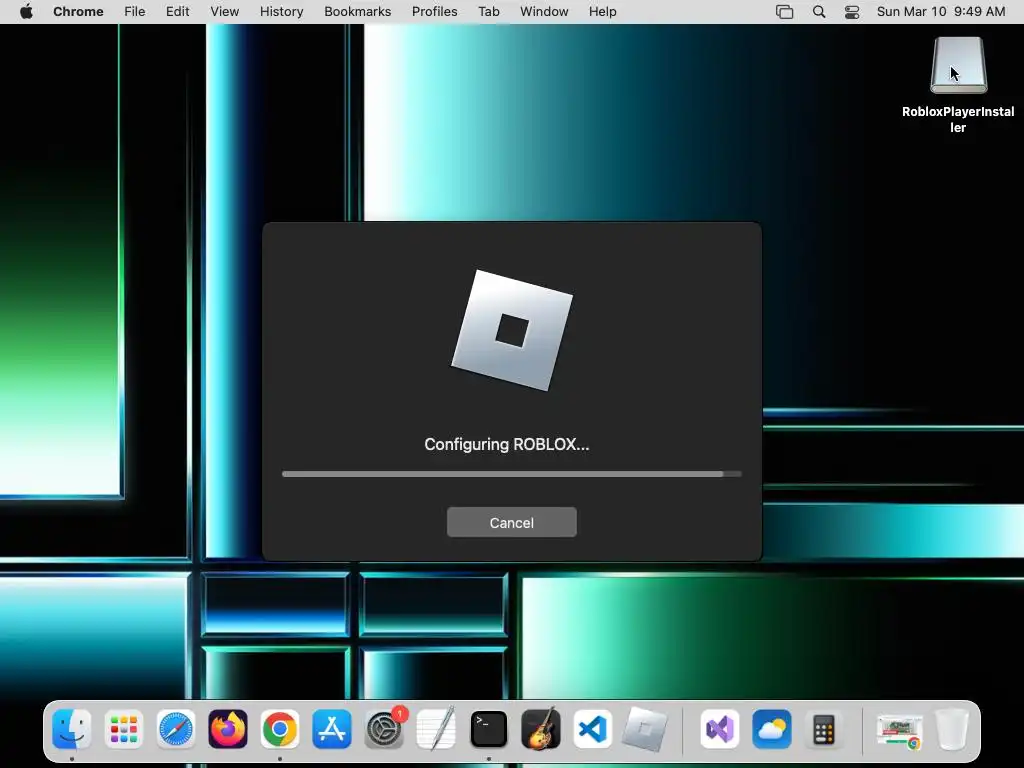Launch Visual Studio Code from the Dock

coord(592,729)
